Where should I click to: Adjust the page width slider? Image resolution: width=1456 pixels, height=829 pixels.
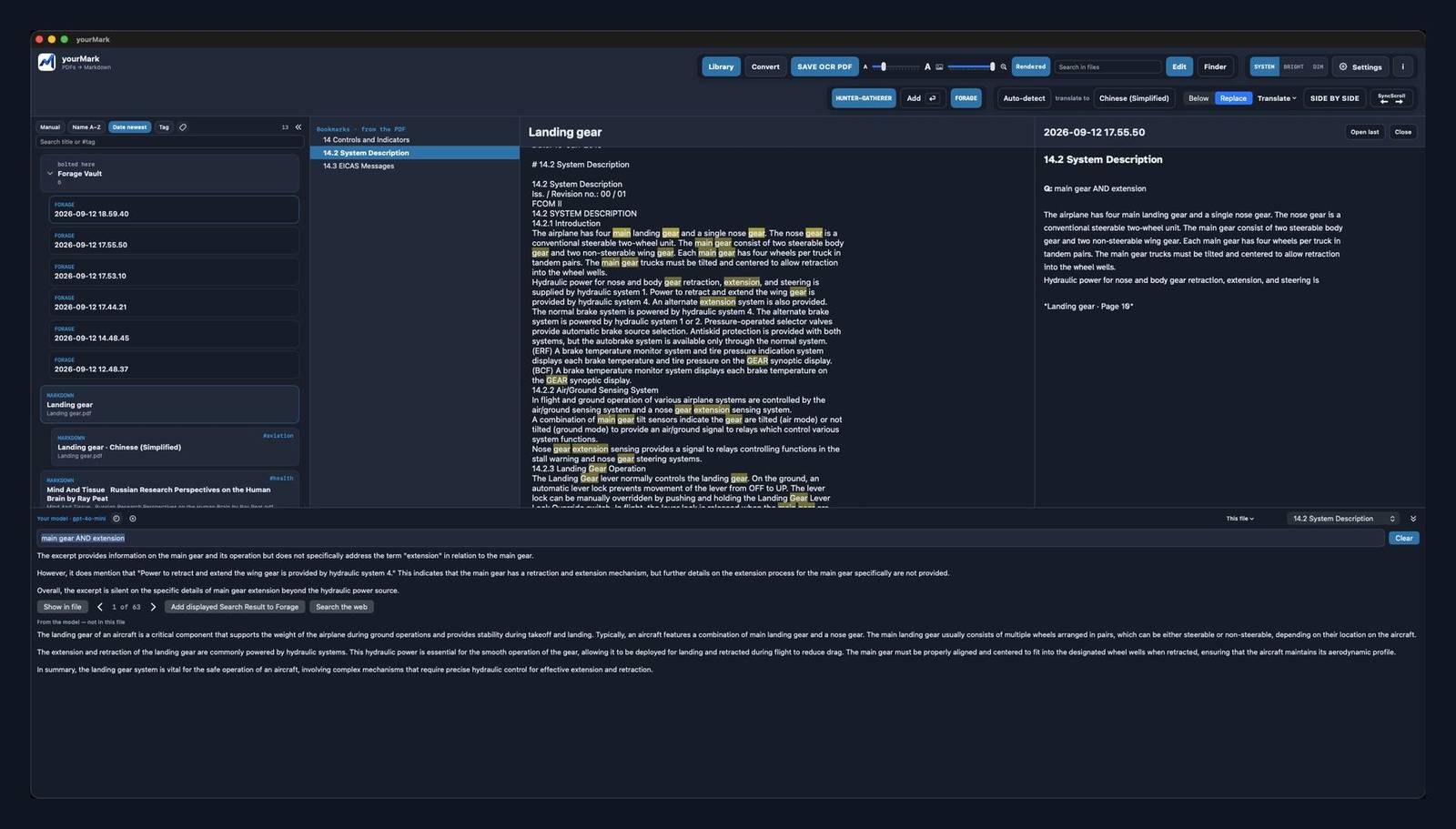[971, 66]
